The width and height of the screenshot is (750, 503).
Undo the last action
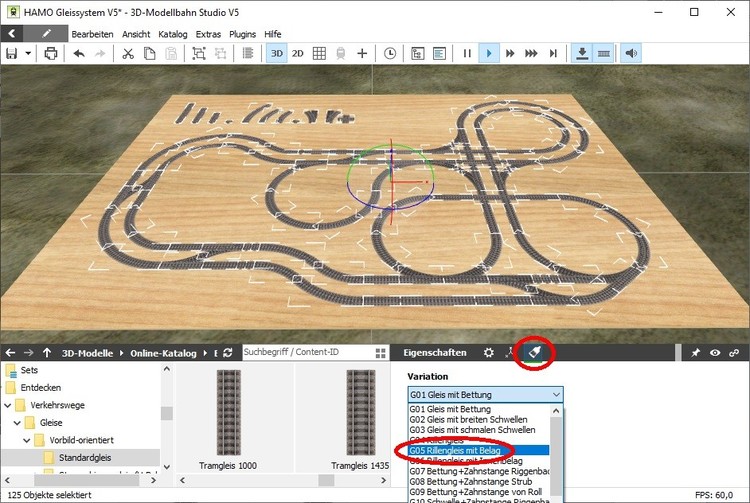point(79,54)
